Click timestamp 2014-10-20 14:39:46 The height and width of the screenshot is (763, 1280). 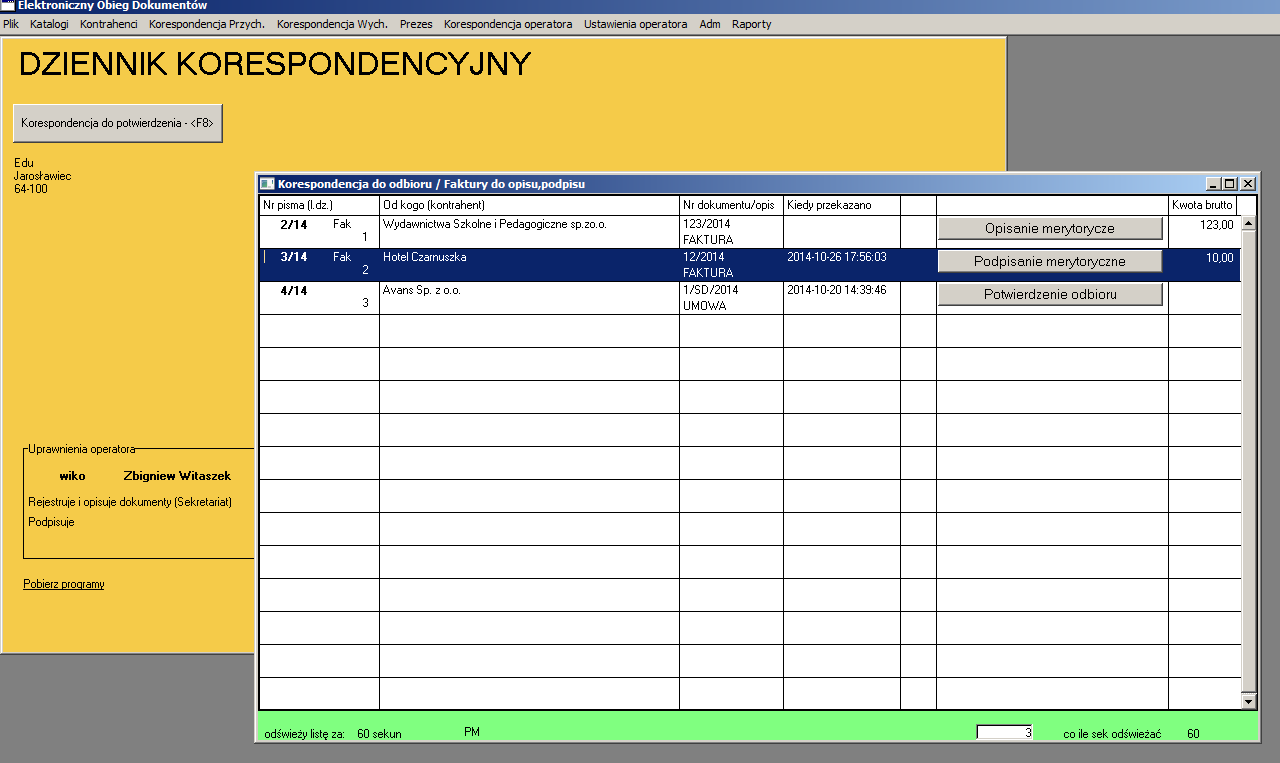click(837, 291)
